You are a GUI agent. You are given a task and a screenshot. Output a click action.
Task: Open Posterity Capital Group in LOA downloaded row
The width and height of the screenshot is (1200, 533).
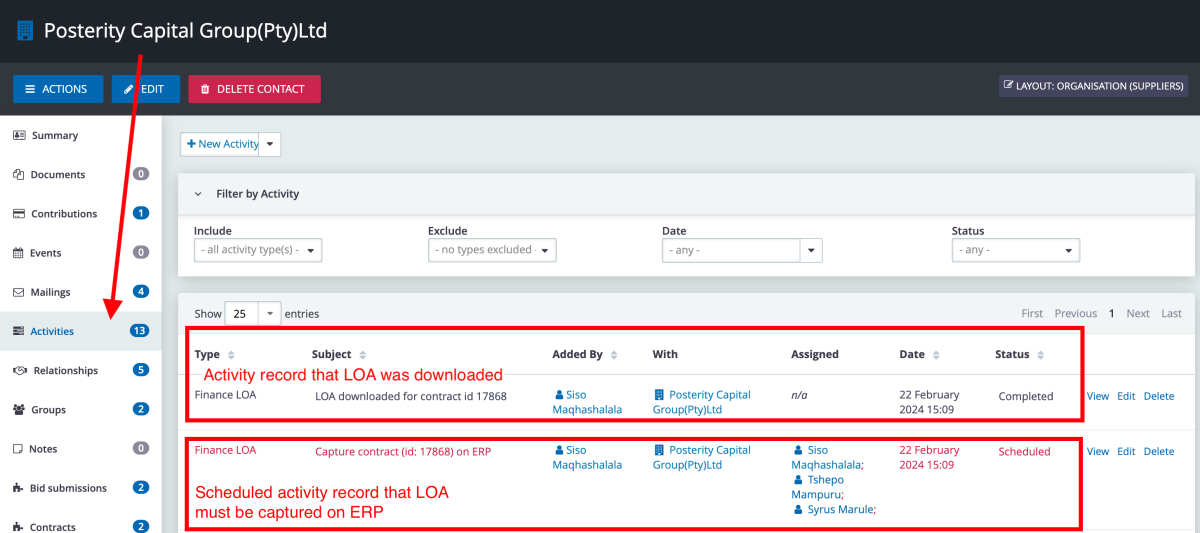703,402
